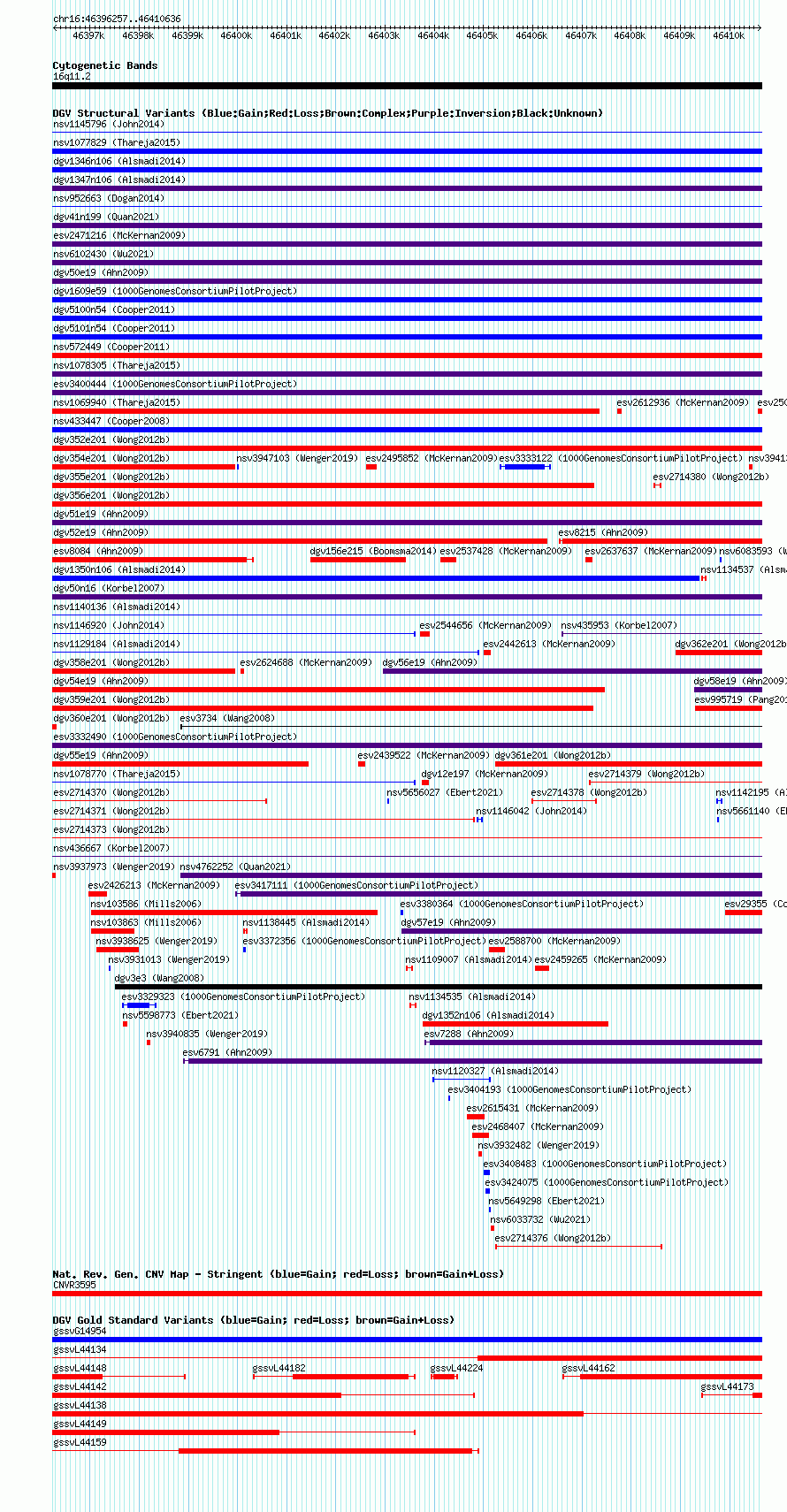The height and width of the screenshot is (1512, 787).
Task: Open variant esv3734 (Wang2008)
Action: tap(227, 718)
